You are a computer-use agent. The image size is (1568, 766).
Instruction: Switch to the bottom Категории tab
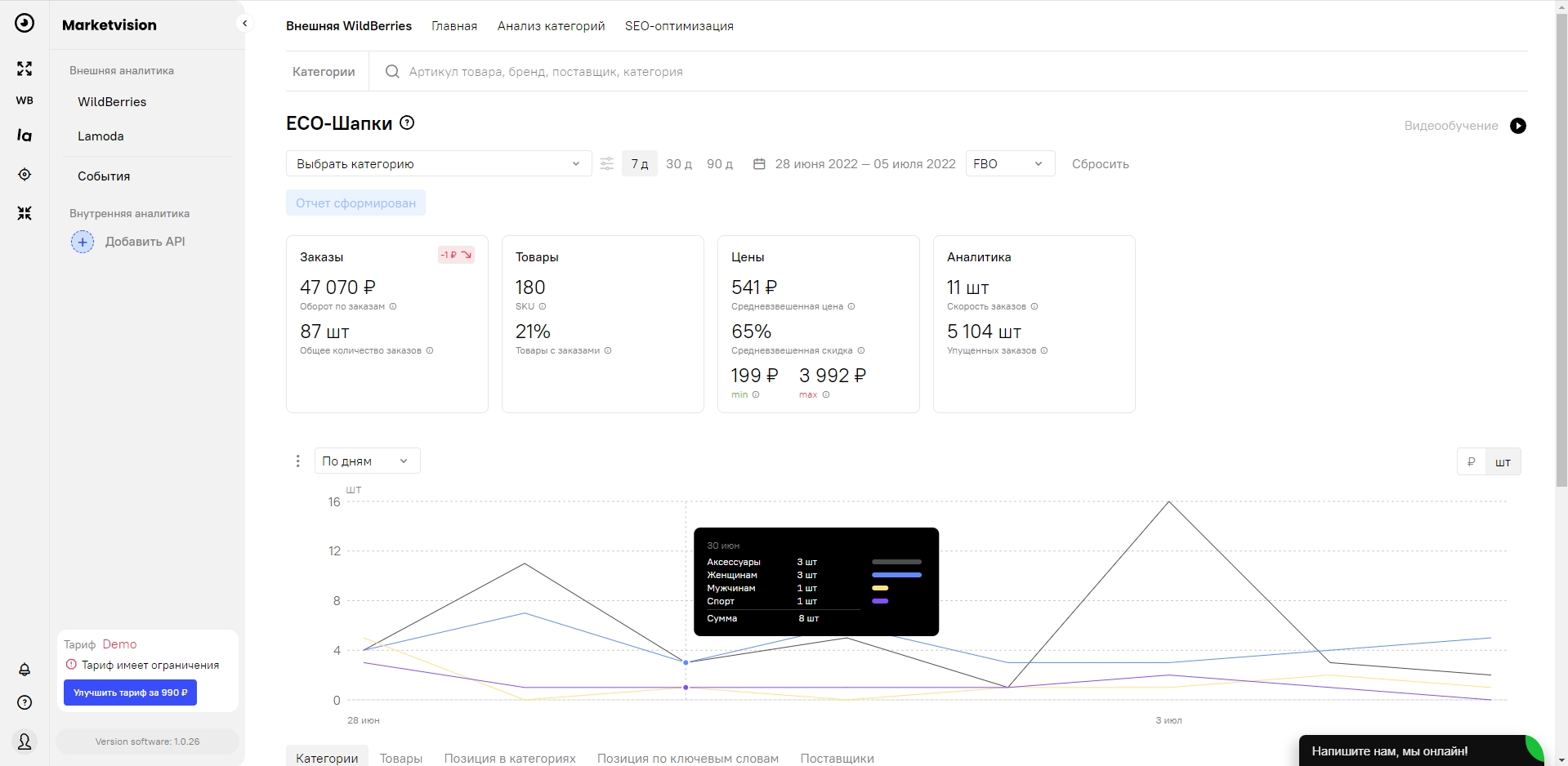327,758
